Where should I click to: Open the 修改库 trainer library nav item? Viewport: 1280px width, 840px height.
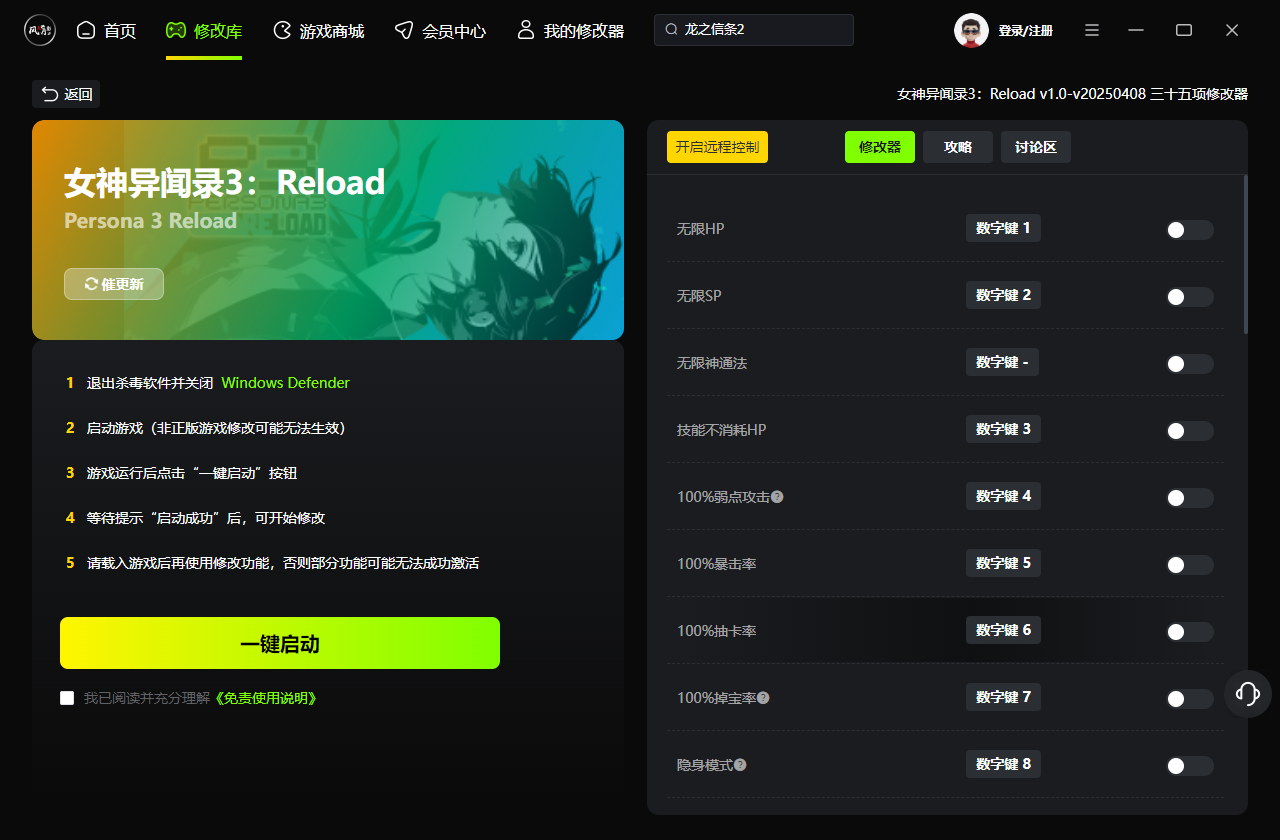204,31
